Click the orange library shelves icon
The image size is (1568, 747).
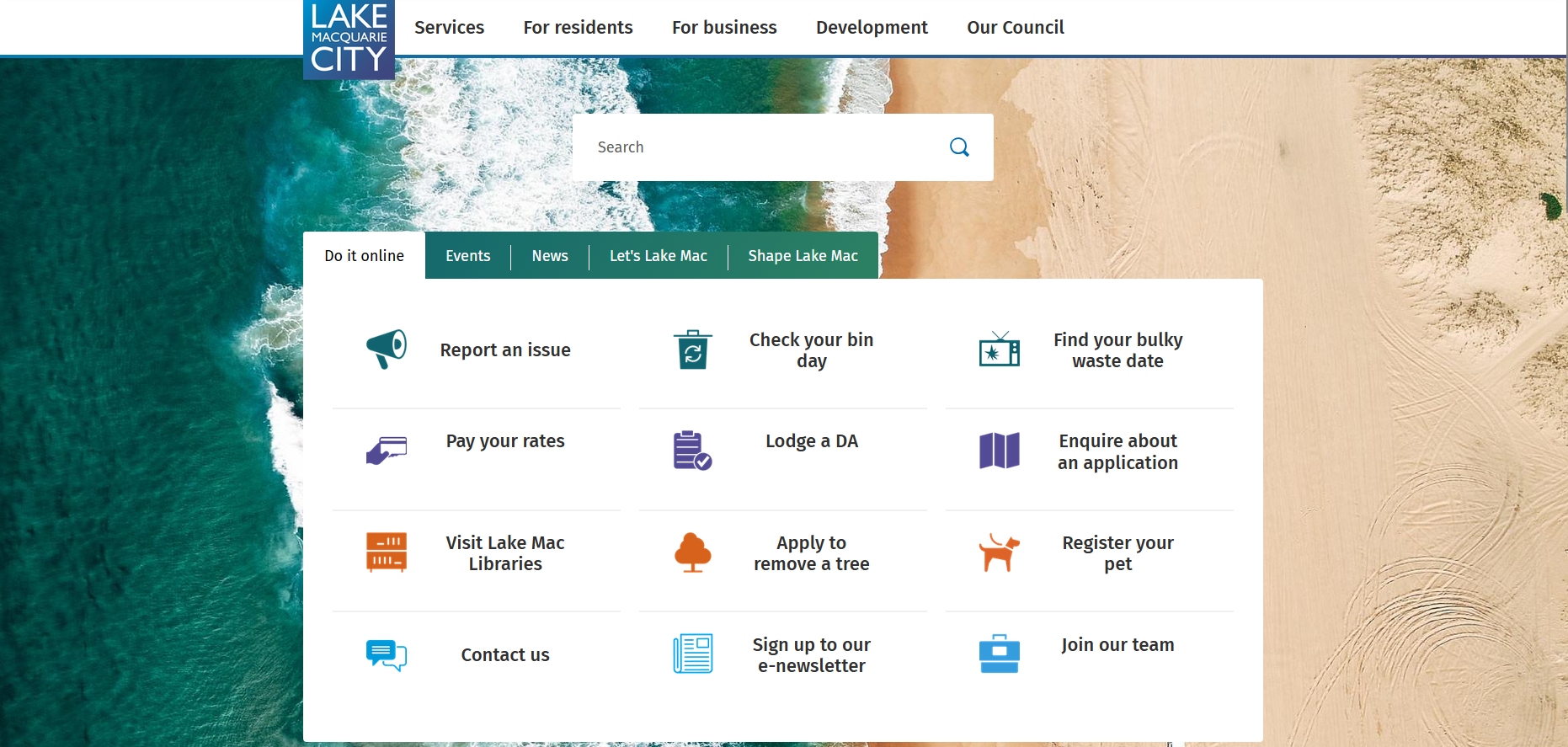(387, 552)
